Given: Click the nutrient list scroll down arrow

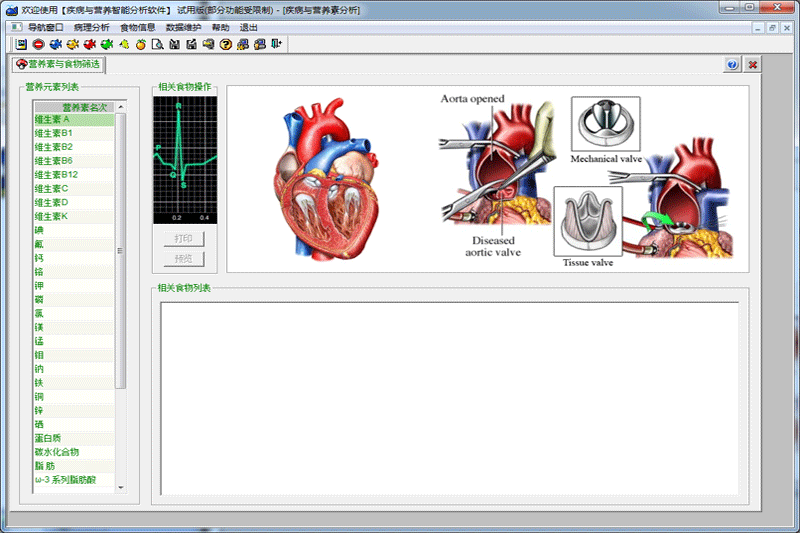Looking at the screenshot, I should pyautogui.click(x=121, y=488).
